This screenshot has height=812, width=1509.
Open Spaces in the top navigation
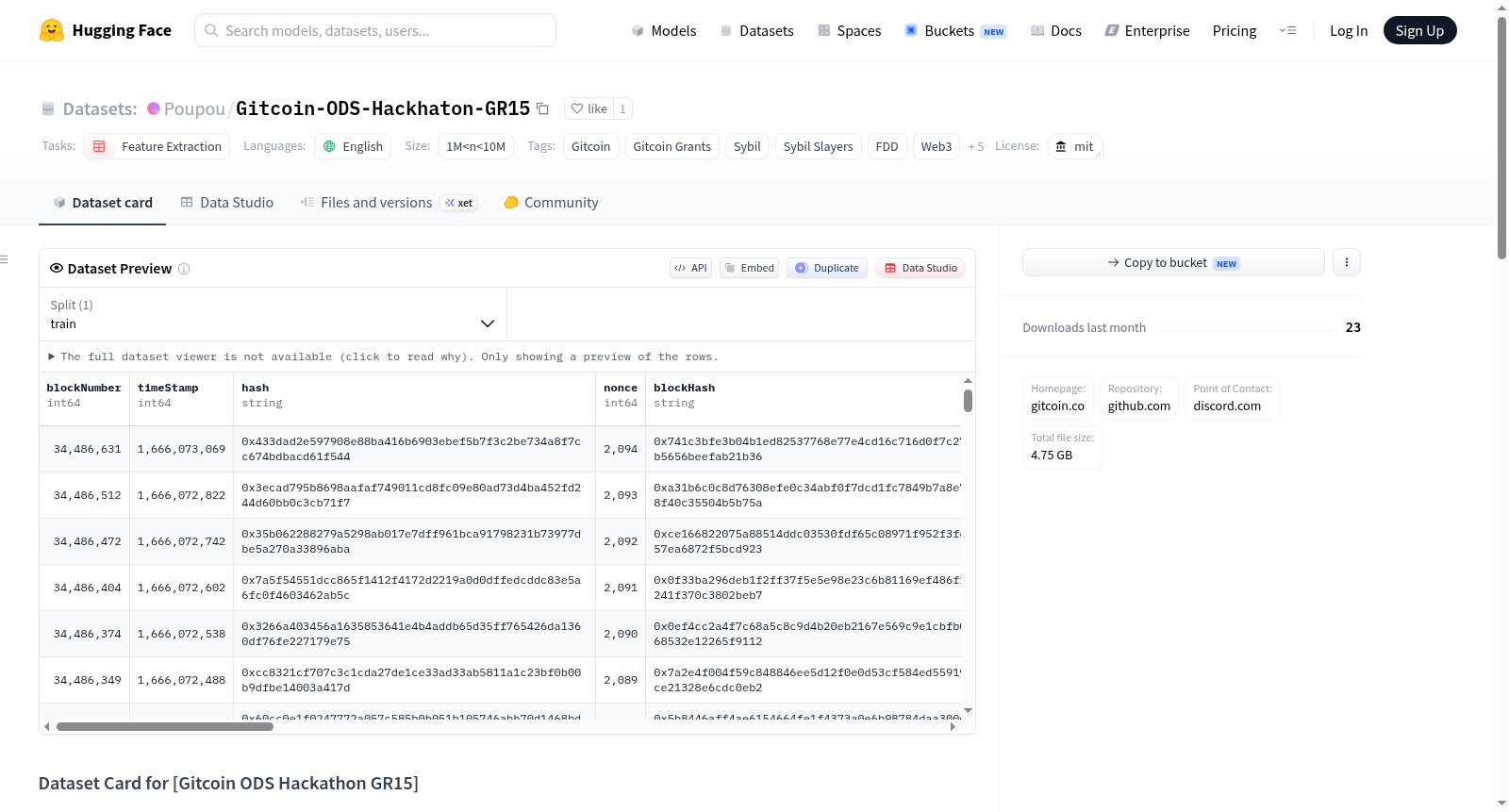[x=849, y=30]
